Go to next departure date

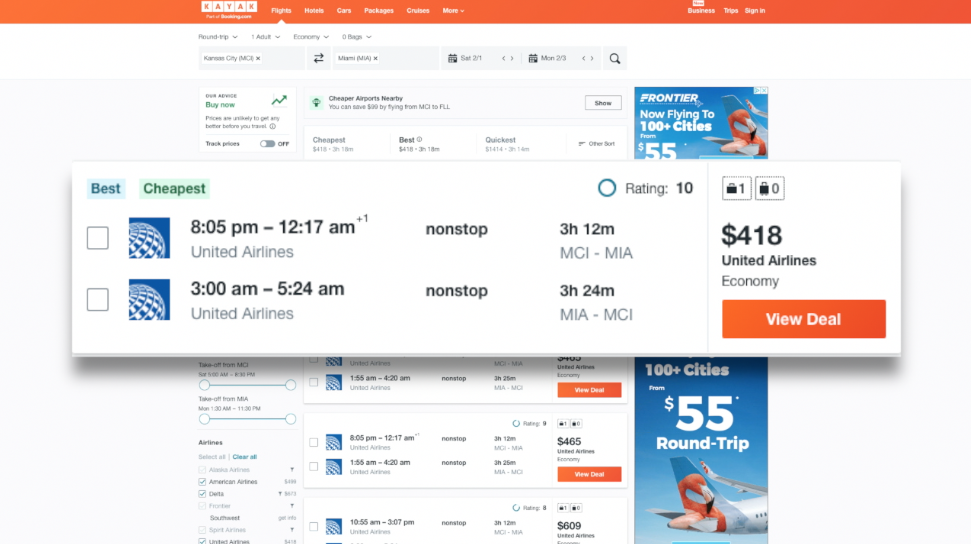[x=512, y=58]
